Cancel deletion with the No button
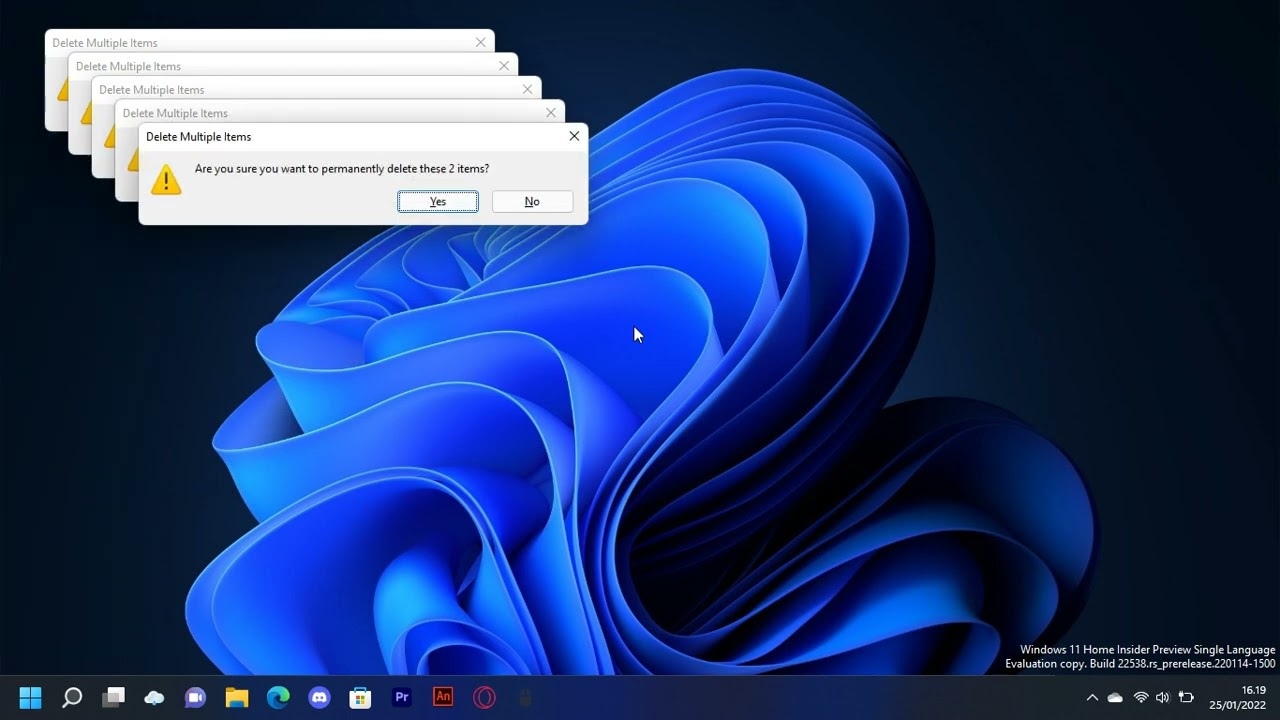1280x720 pixels. click(532, 201)
